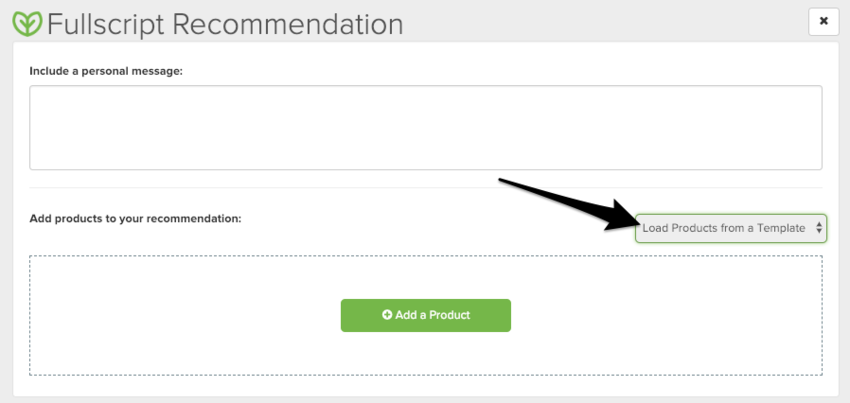This screenshot has width=850, height=403.
Task: Click the "Add products to your recommendation:" label
Action: [136, 218]
